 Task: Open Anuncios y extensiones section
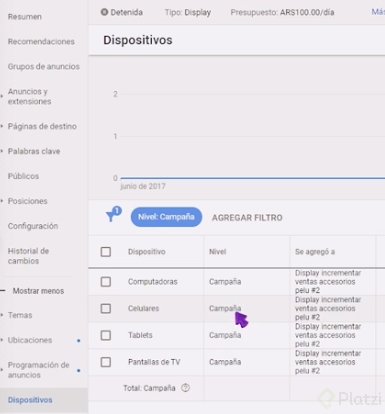pos(29,96)
